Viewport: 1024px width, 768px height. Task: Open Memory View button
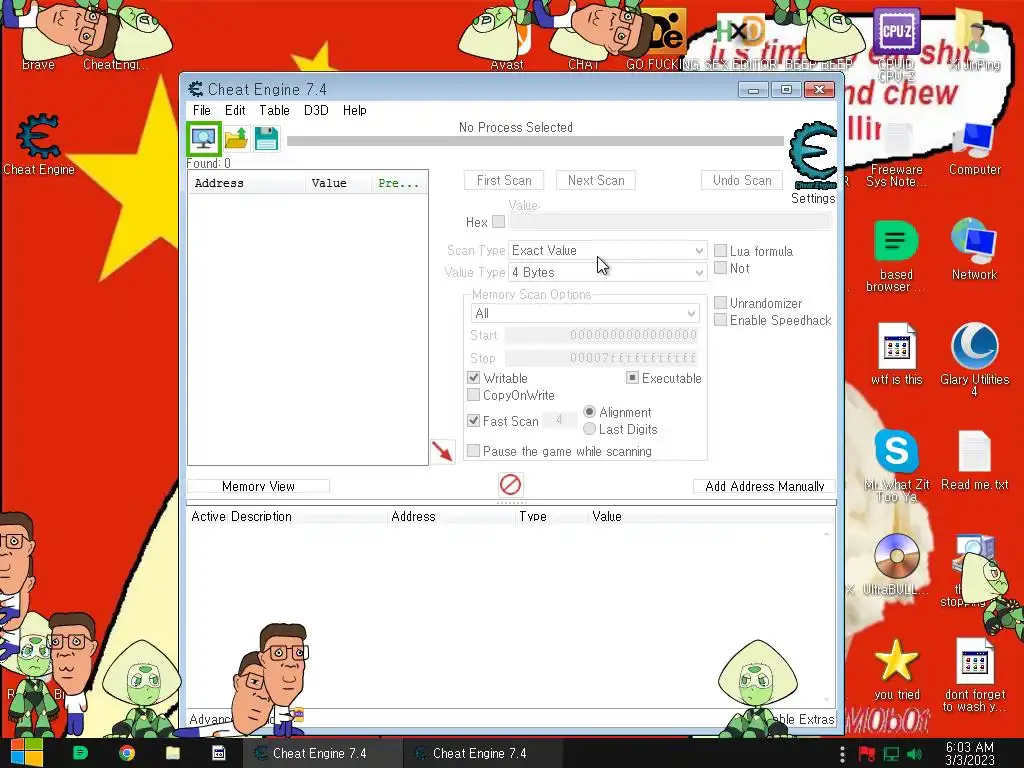(259, 486)
